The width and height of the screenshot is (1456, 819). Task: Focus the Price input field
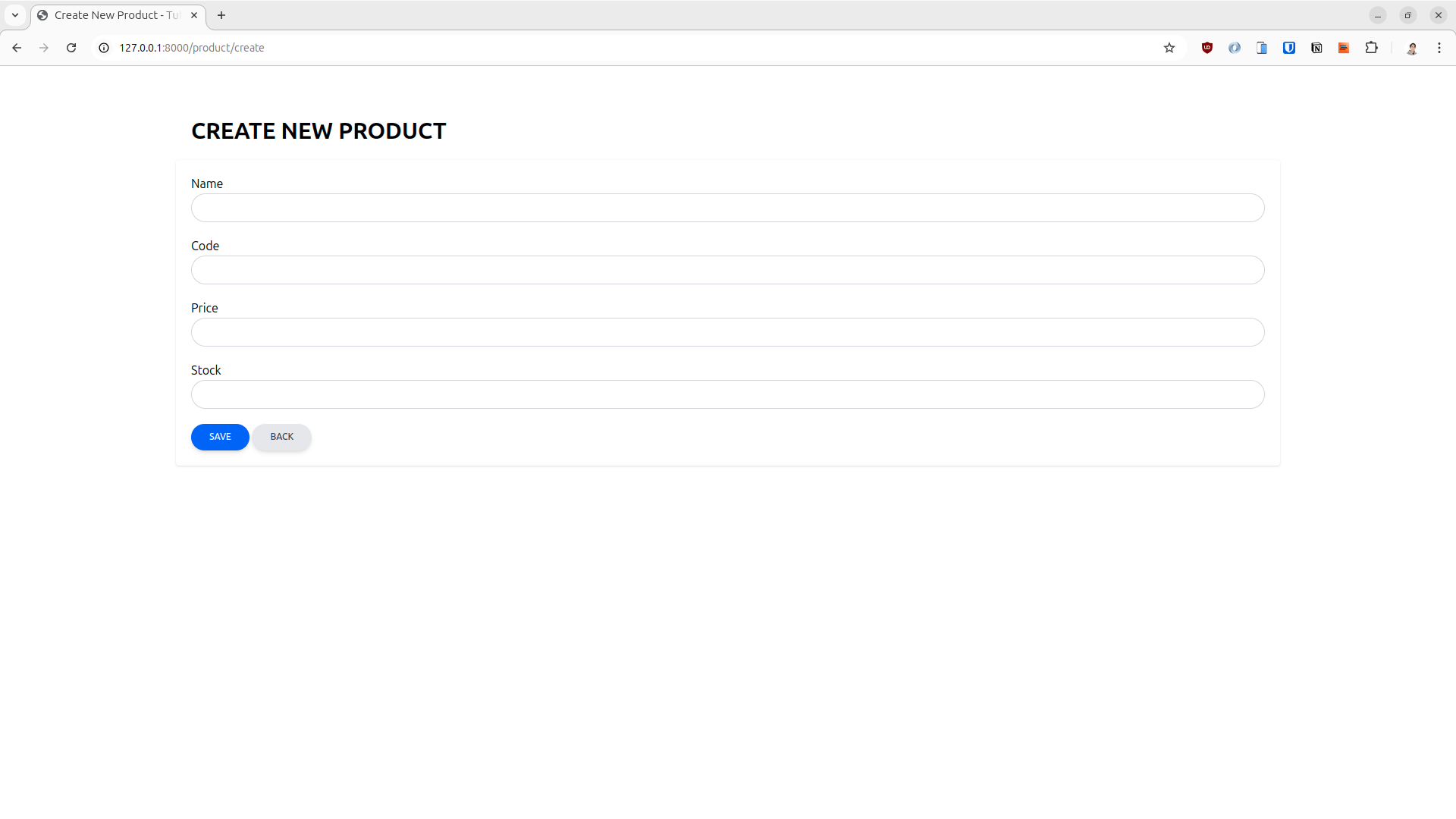(x=726, y=332)
